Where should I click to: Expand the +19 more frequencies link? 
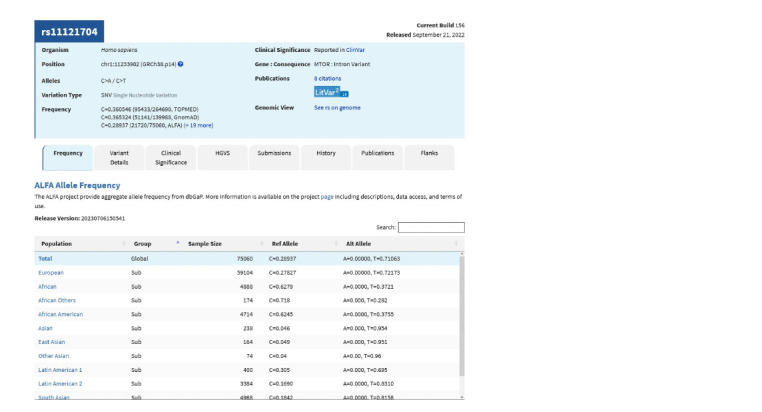pos(198,125)
